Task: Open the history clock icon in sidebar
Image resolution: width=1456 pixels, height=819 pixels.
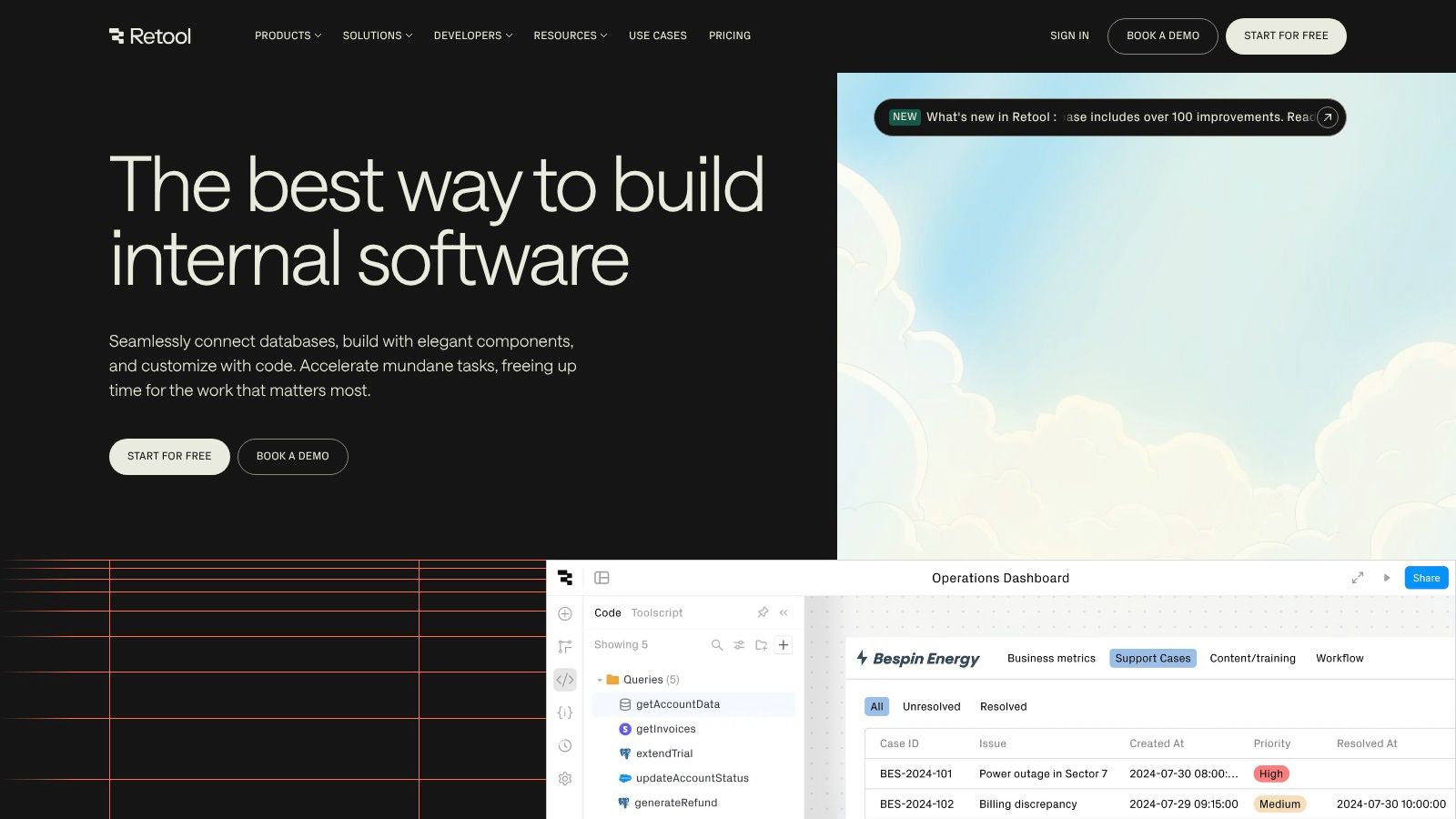Action: tap(565, 746)
